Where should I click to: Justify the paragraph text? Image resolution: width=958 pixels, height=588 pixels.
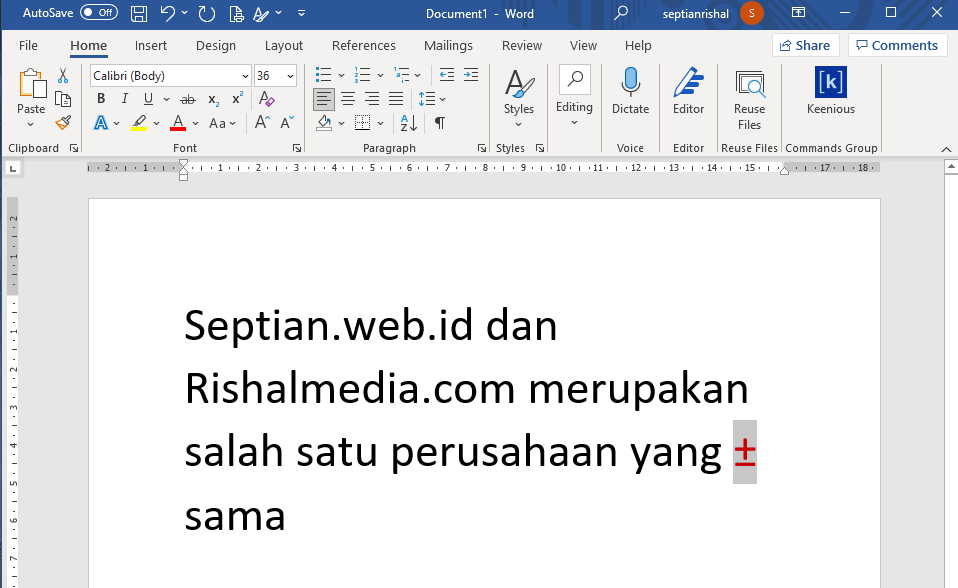pyautogui.click(x=396, y=99)
